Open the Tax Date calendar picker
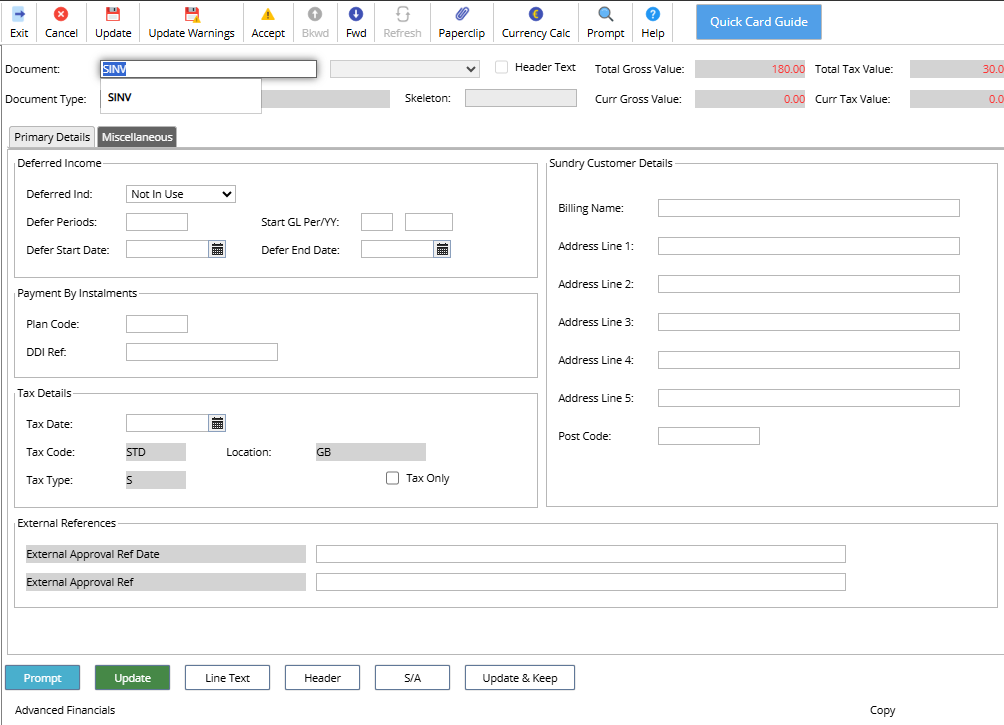The image size is (1004, 725). [x=218, y=423]
